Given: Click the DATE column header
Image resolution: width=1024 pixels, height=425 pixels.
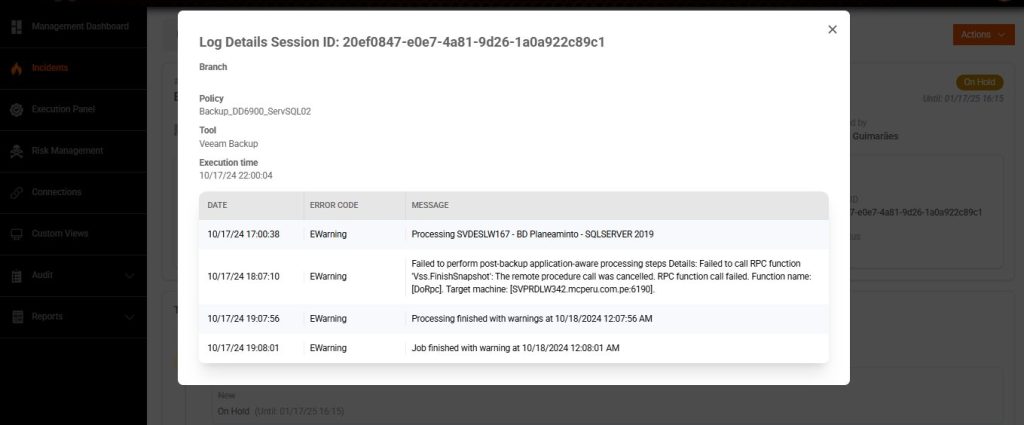Looking at the screenshot, I should coord(217,205).
